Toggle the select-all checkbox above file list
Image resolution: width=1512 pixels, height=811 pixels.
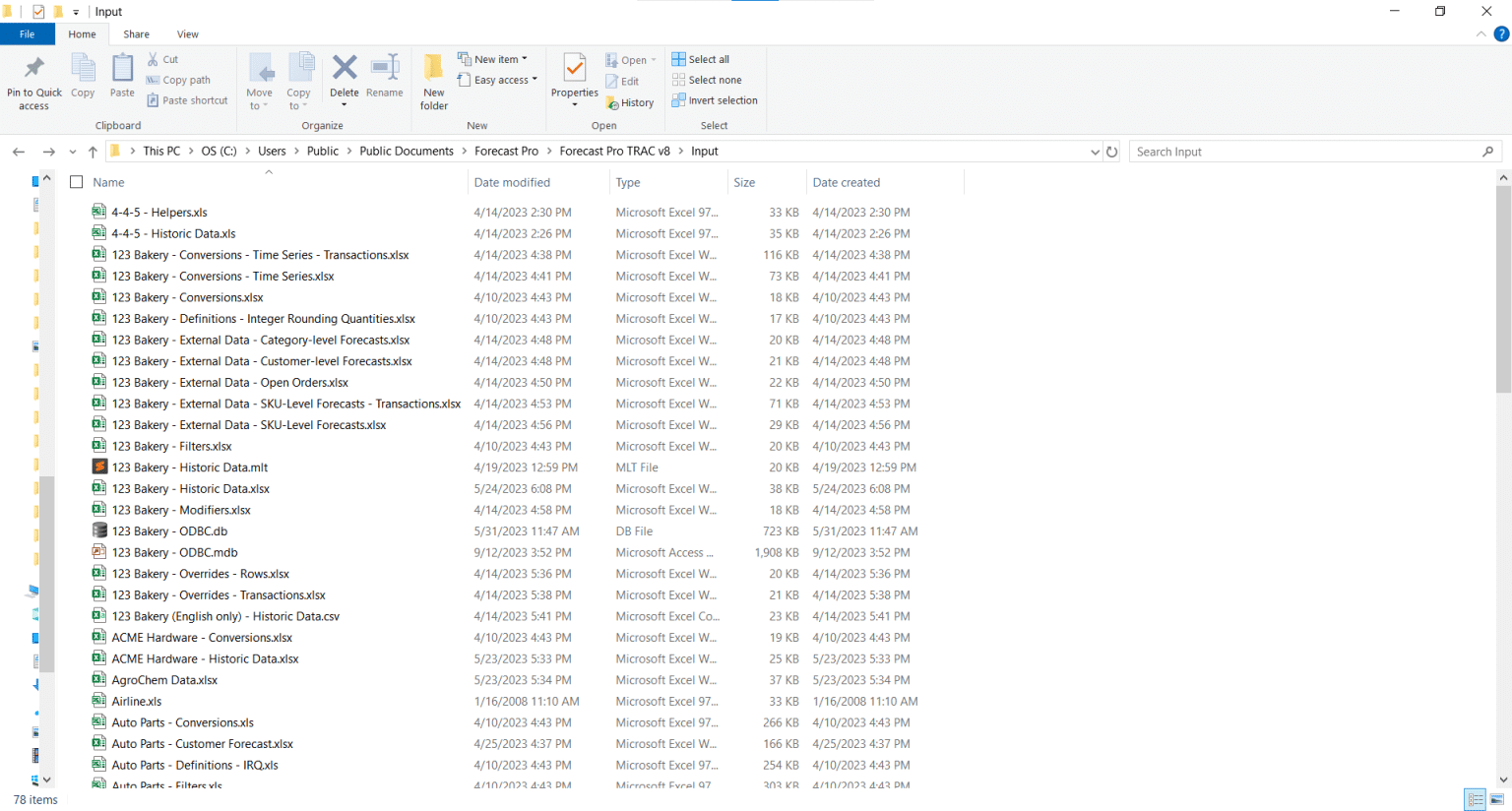pyautogui.click(x=76, y=182)
